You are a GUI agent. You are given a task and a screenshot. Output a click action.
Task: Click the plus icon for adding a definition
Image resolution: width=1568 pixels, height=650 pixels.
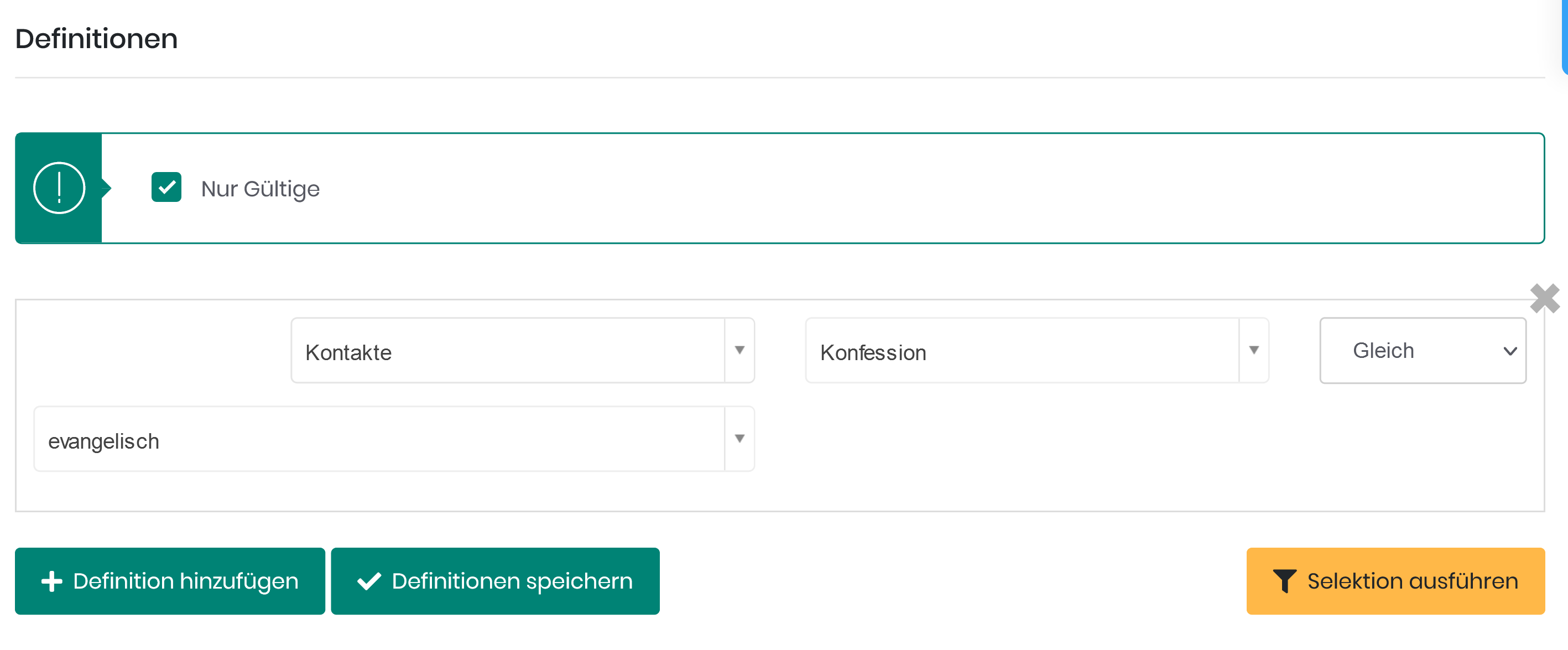pos(52,581)
